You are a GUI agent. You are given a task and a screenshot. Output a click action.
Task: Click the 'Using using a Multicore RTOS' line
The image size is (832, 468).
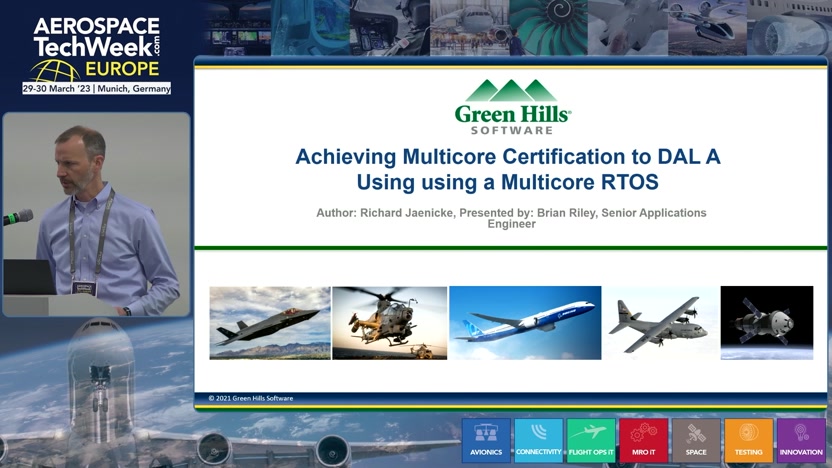tap(507, 182)
